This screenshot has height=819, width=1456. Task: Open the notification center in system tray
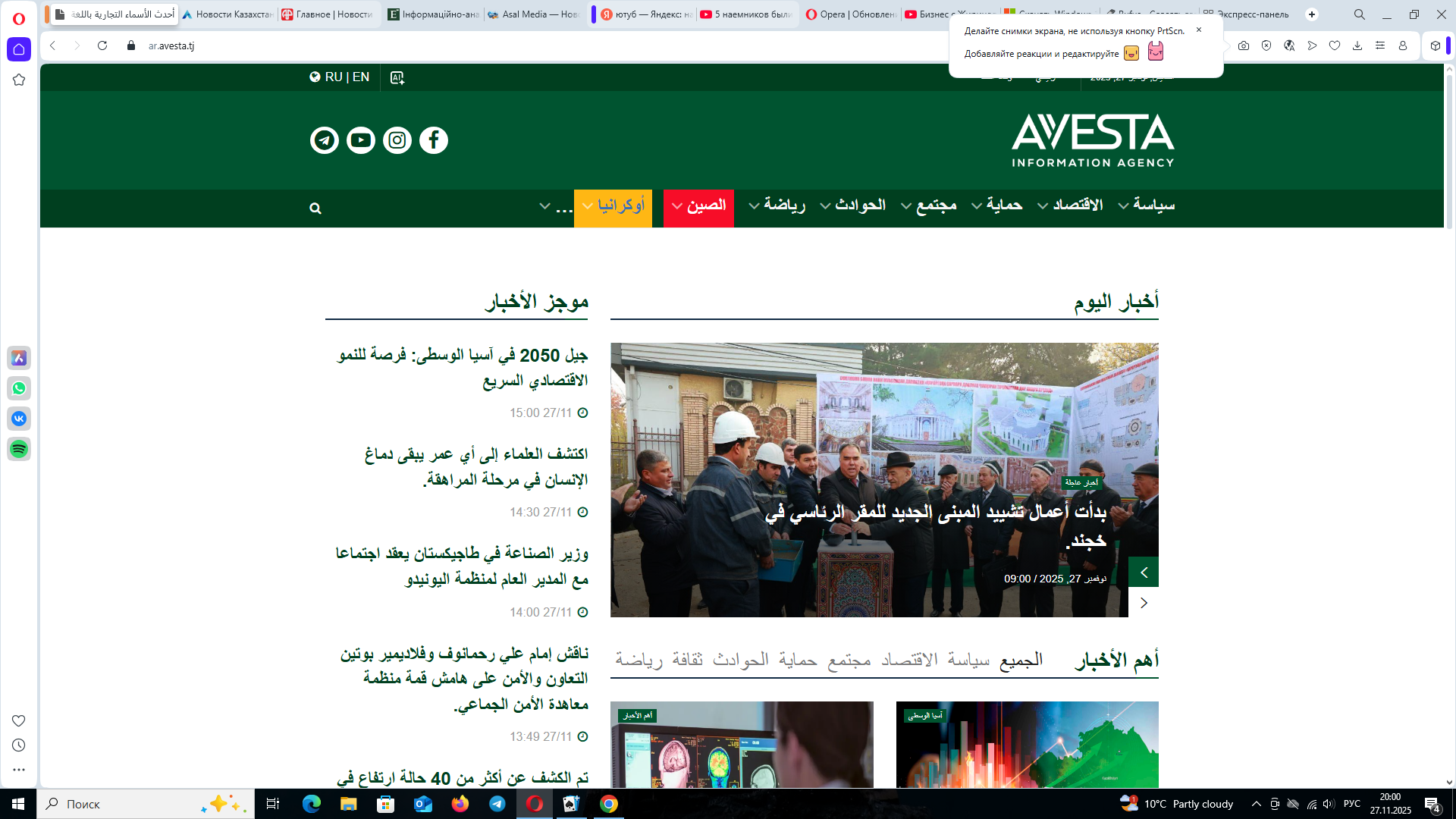pyautogui.click(x=1432, y=805)
